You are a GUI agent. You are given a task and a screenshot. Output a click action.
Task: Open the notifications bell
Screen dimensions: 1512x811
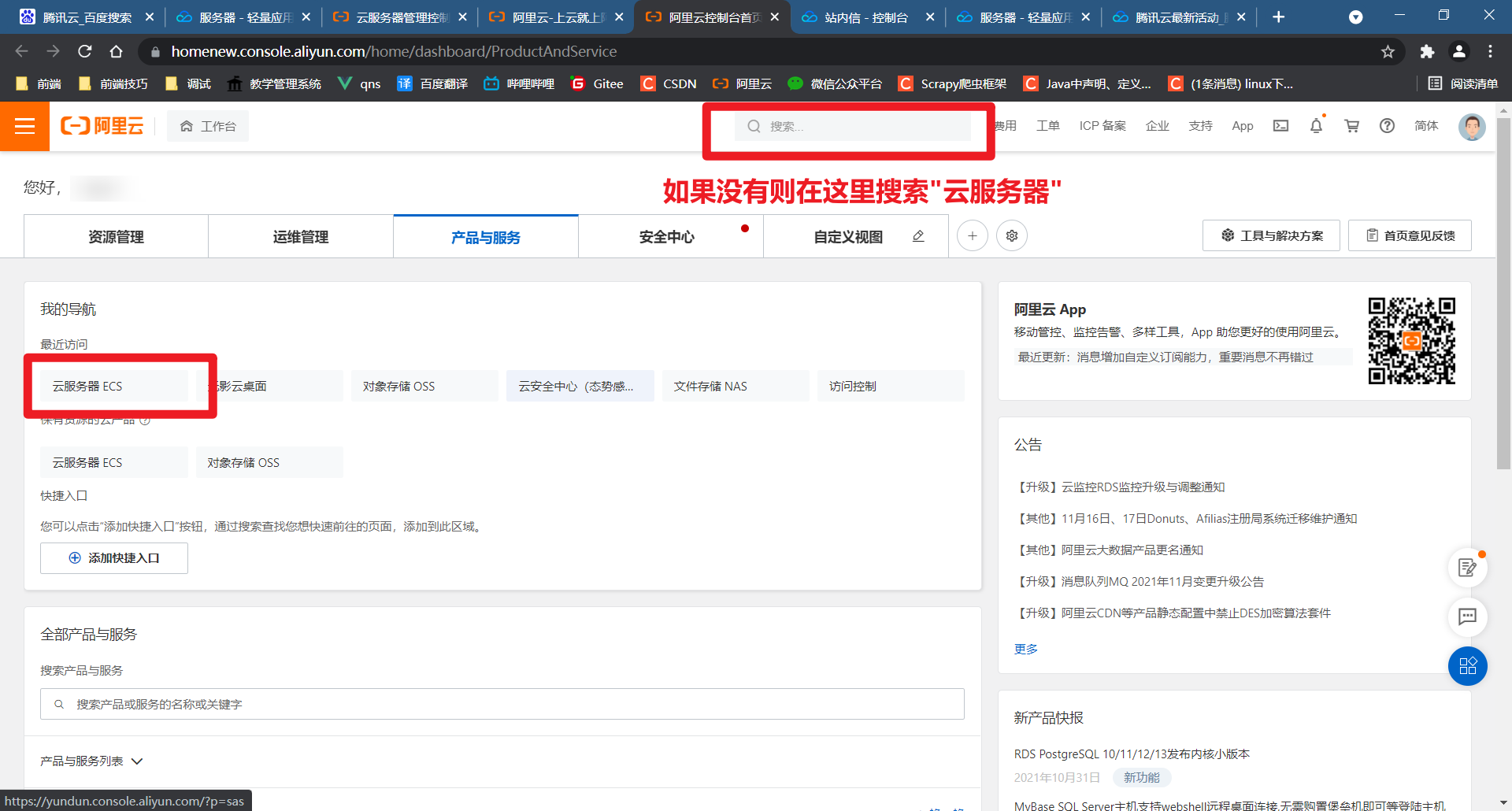(x=1316, y=126)
